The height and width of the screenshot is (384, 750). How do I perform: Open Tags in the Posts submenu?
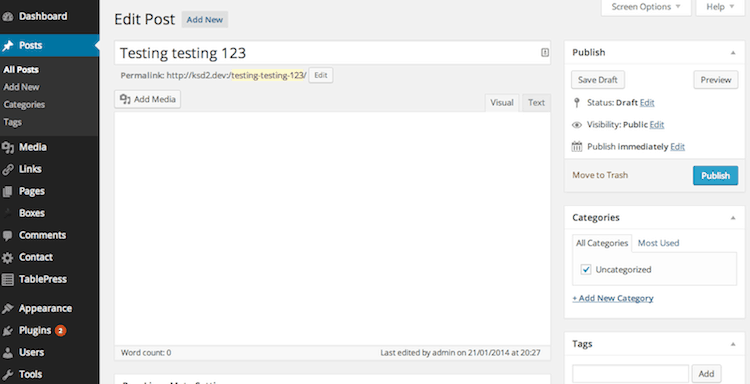pyautogui.click(x=12, y=122)
